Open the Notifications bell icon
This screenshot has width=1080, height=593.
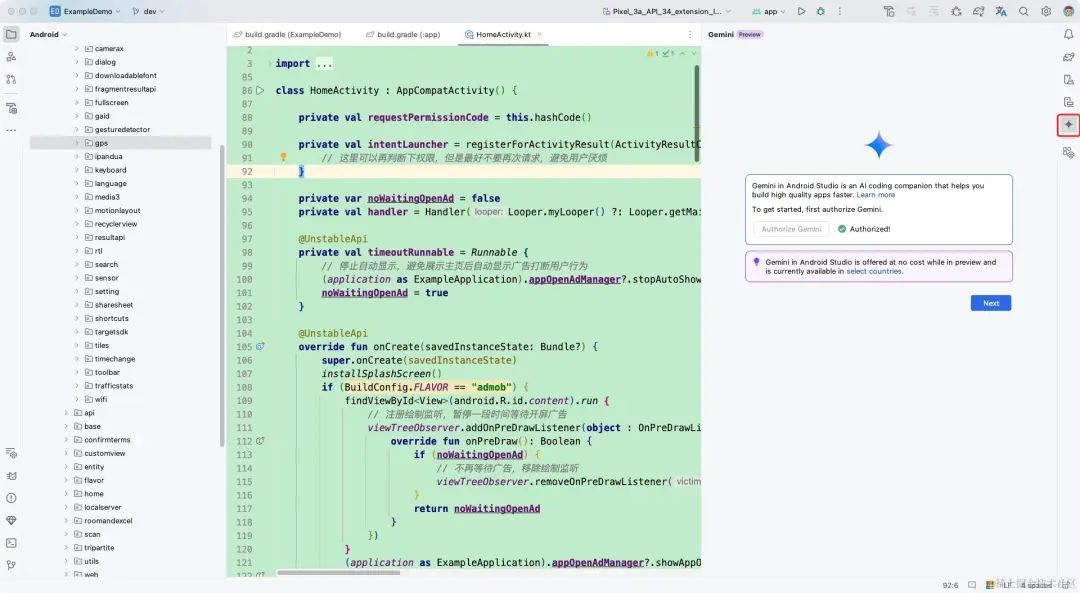click(x=1068, y=34)
